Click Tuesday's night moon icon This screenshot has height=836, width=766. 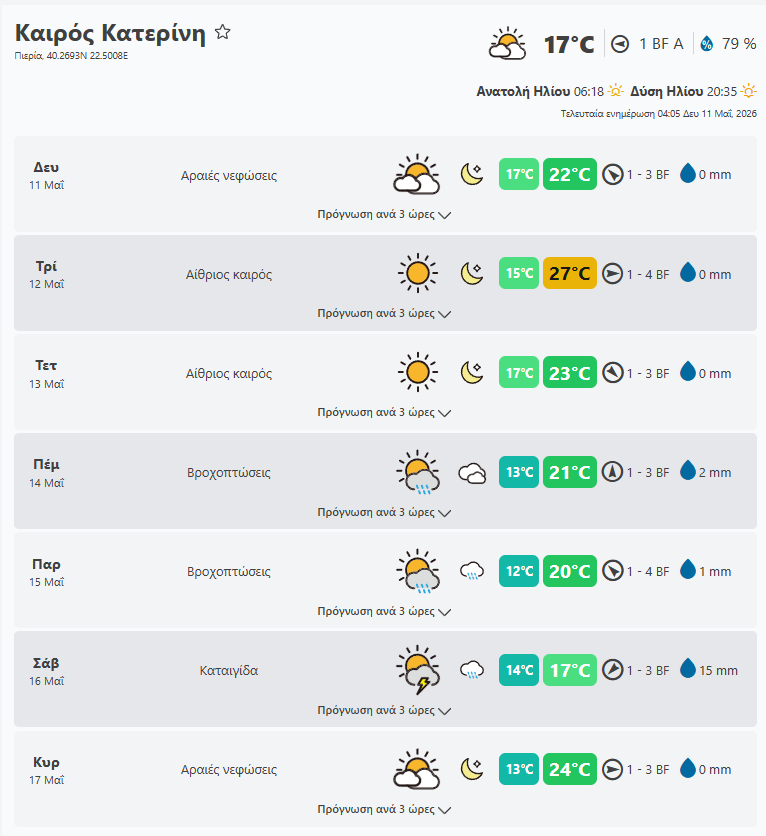pos(472,274)
